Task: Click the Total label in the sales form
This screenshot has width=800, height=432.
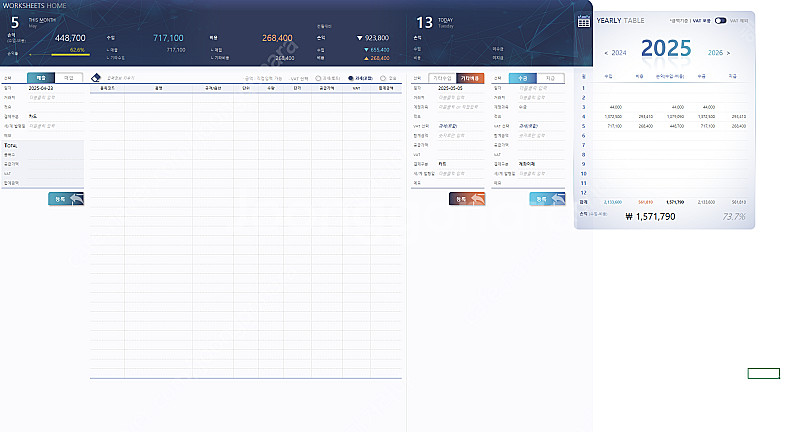Action: coord(11,145)
